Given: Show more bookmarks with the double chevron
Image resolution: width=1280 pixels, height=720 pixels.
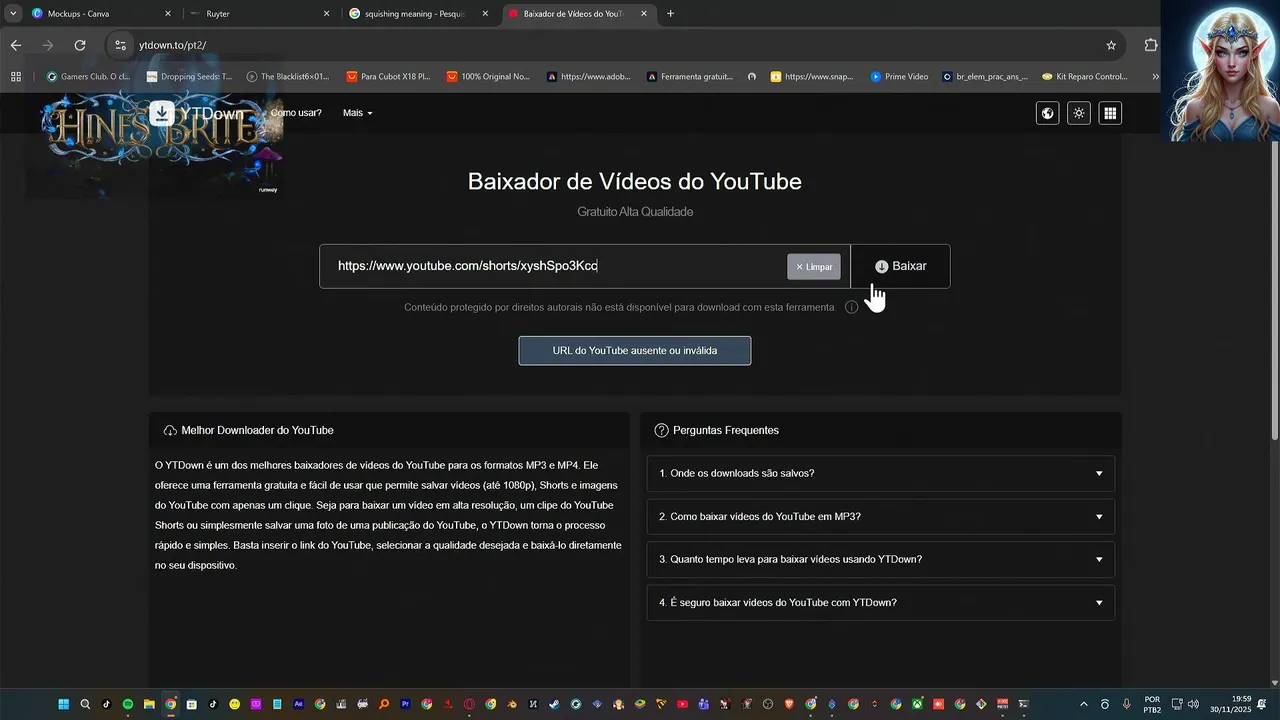Looking at the screenshot, I should pyautogui.click(x=1155, y=76).
